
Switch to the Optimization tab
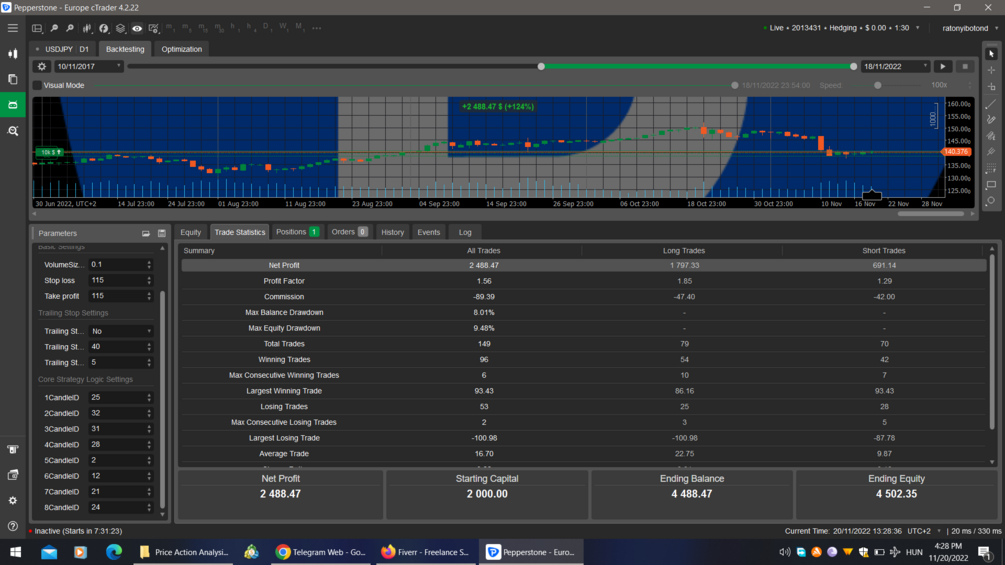pos(181,49)
